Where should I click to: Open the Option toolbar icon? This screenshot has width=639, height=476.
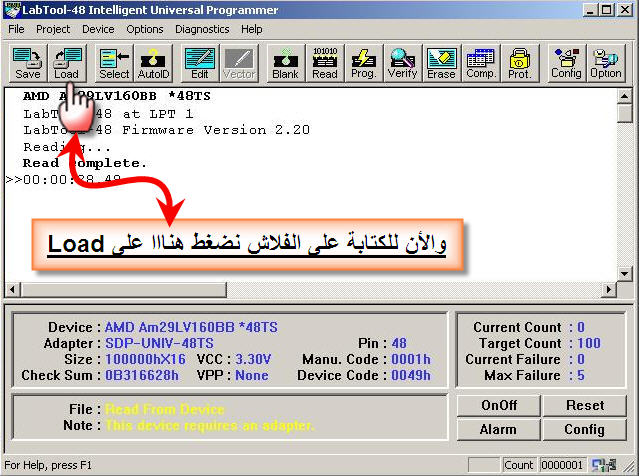(606, 63)
